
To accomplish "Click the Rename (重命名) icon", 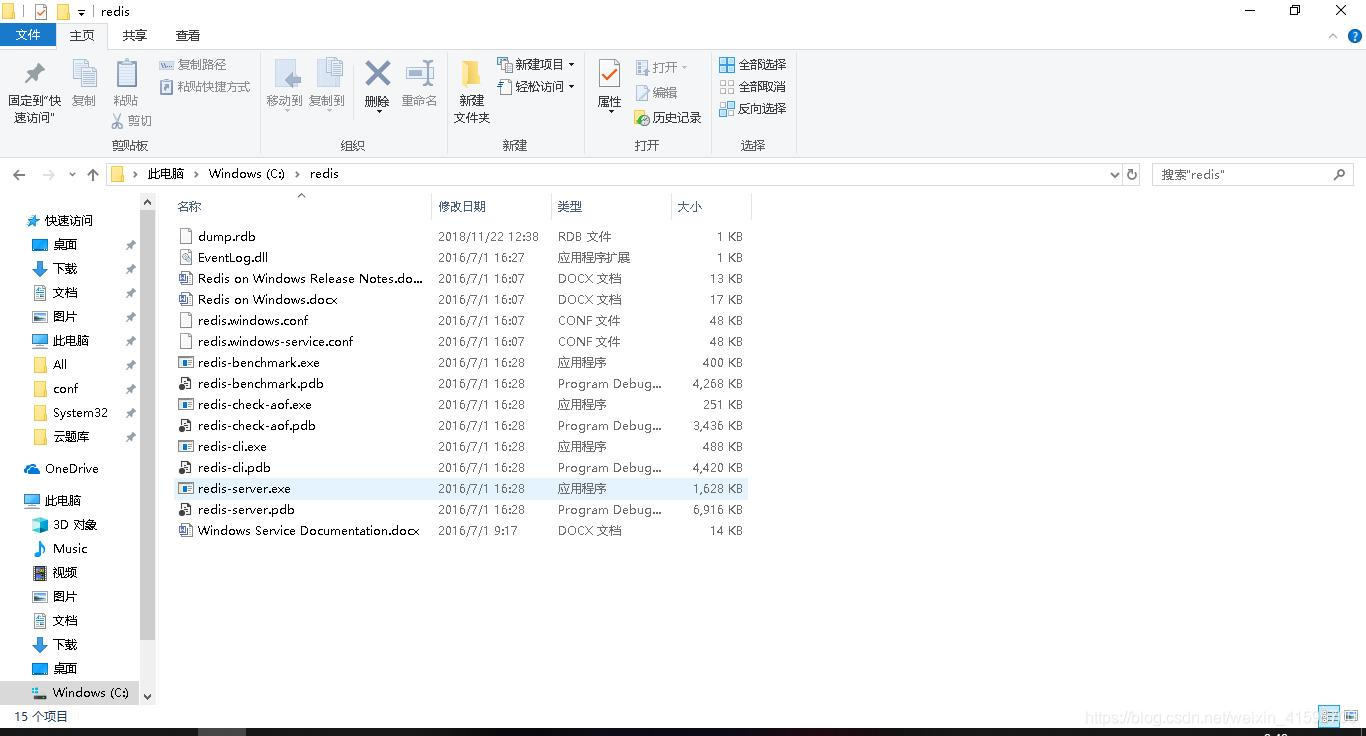I will 419,74.
